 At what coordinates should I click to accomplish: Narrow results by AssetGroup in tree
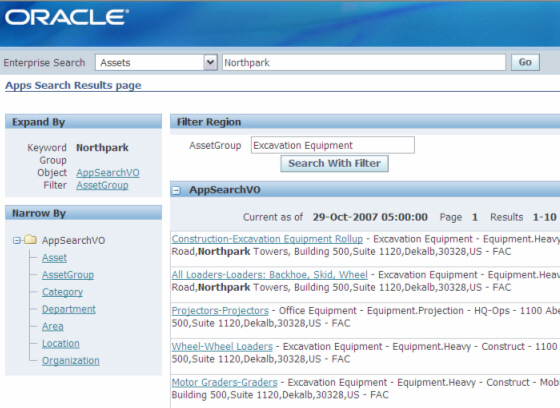68,275
